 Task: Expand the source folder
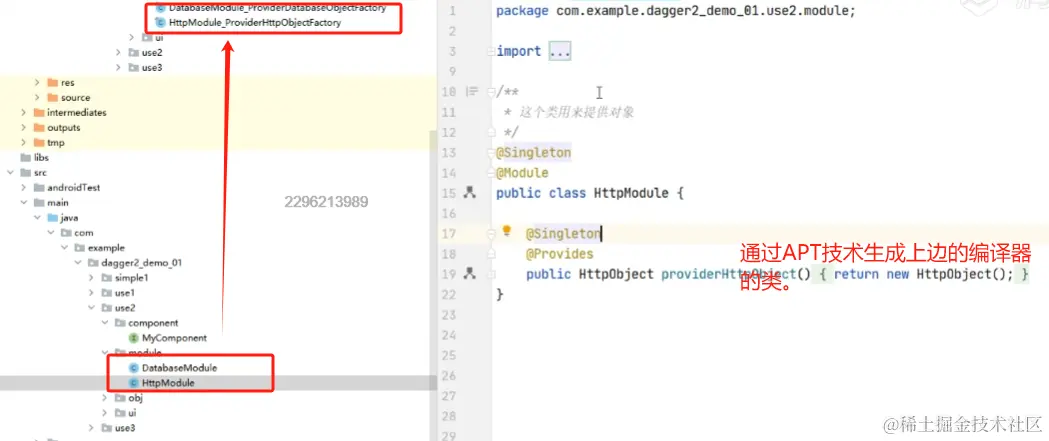tap(37, 98)
